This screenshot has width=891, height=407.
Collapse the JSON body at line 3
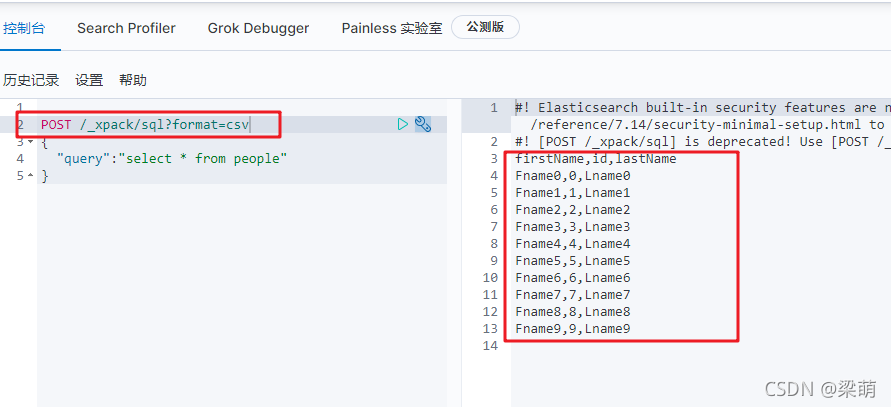pyautogui.click(x=30, y=142)
